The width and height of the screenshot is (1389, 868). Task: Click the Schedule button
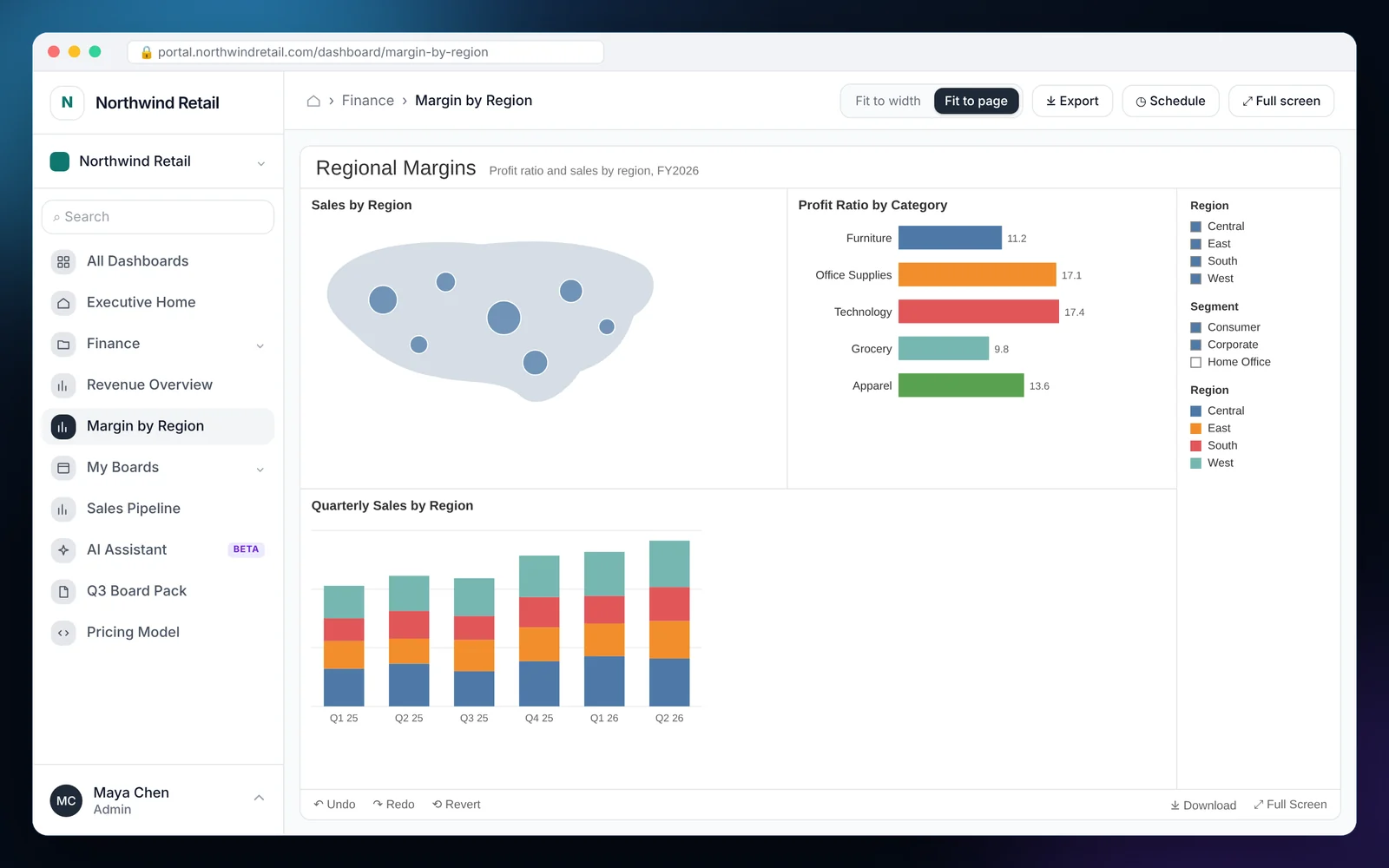(x=1170, y=101)
